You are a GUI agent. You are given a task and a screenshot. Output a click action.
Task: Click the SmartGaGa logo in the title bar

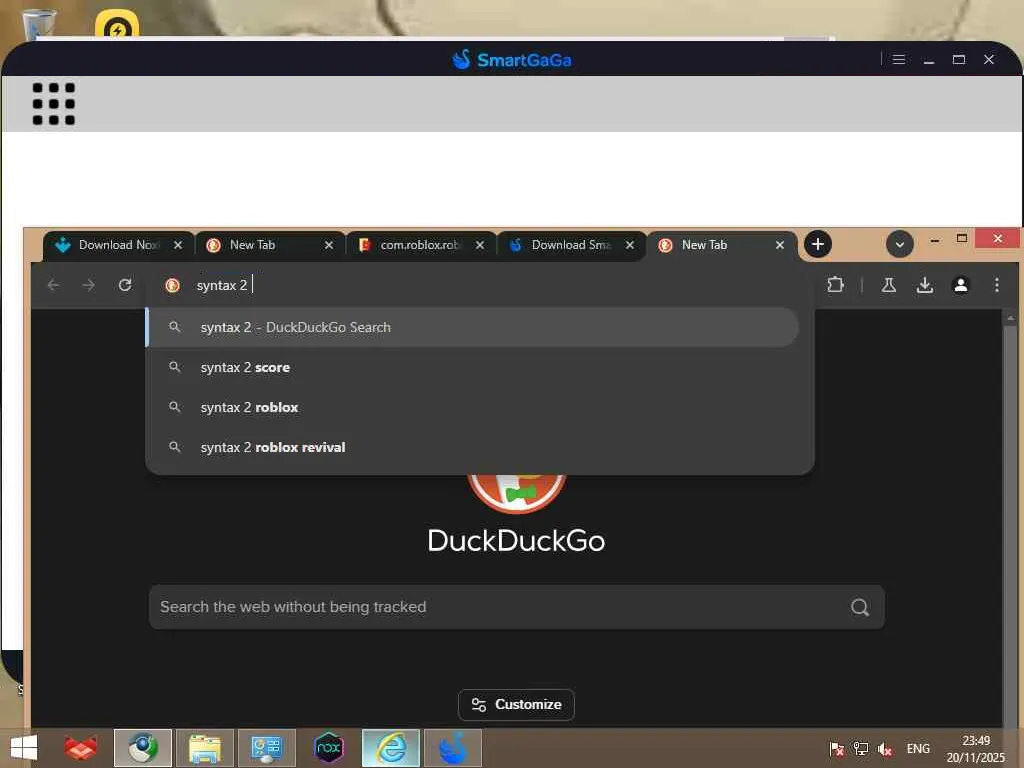(512, 59)
